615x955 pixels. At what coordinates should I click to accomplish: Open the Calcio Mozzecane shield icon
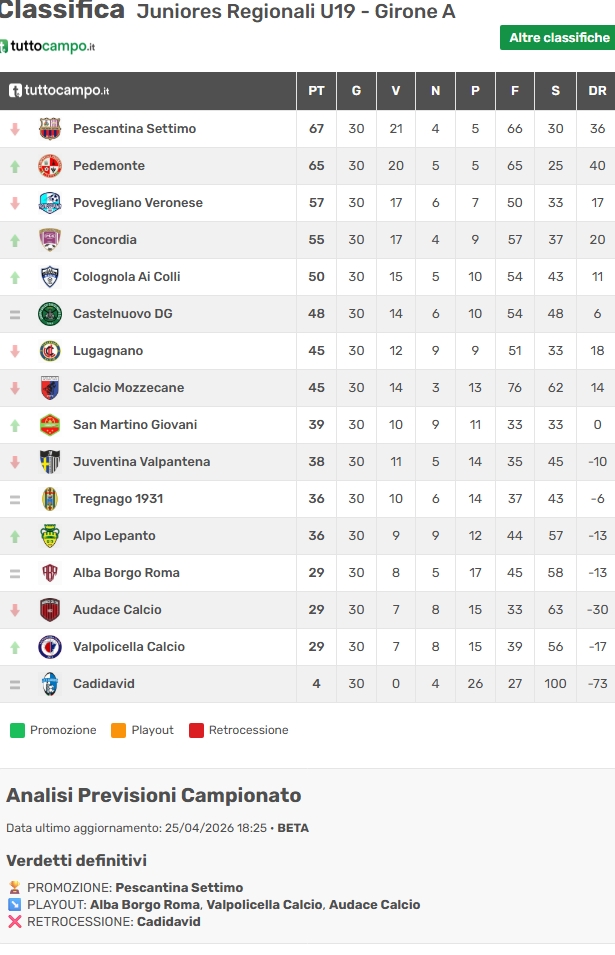pos(50,388)
